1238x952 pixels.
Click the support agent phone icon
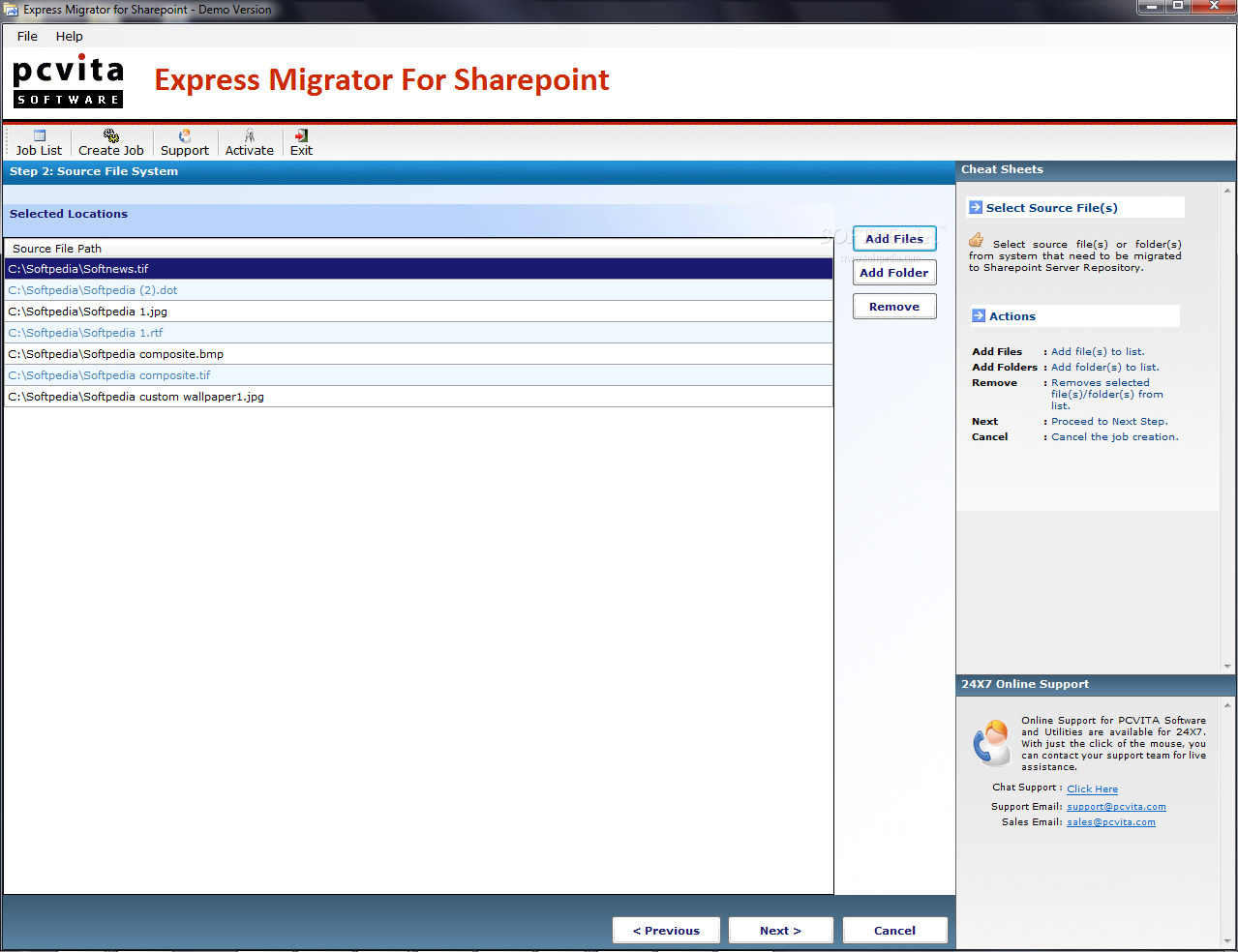tap(992, 743)
